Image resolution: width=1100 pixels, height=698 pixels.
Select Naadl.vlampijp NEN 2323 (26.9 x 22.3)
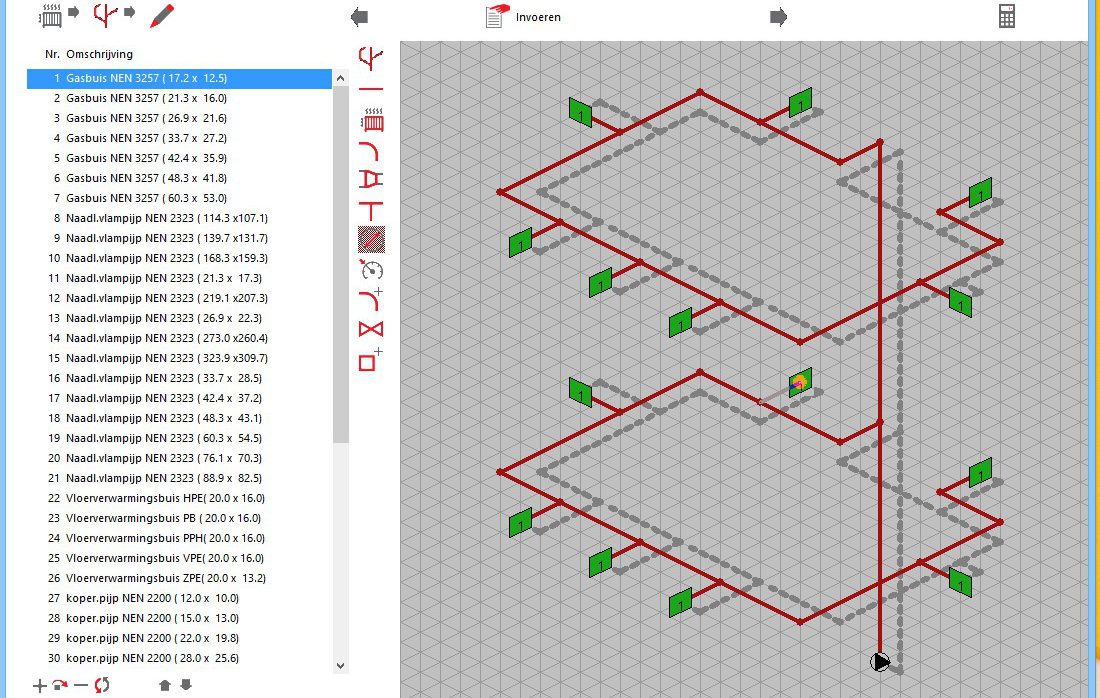coord(179,318)
